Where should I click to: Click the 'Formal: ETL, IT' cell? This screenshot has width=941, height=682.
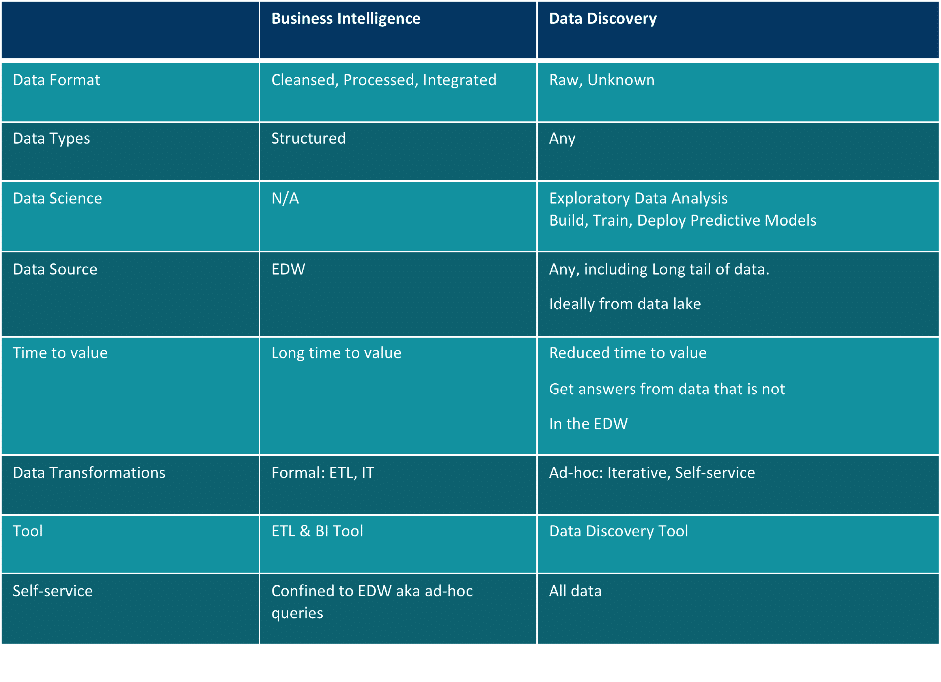click(322, 472)
